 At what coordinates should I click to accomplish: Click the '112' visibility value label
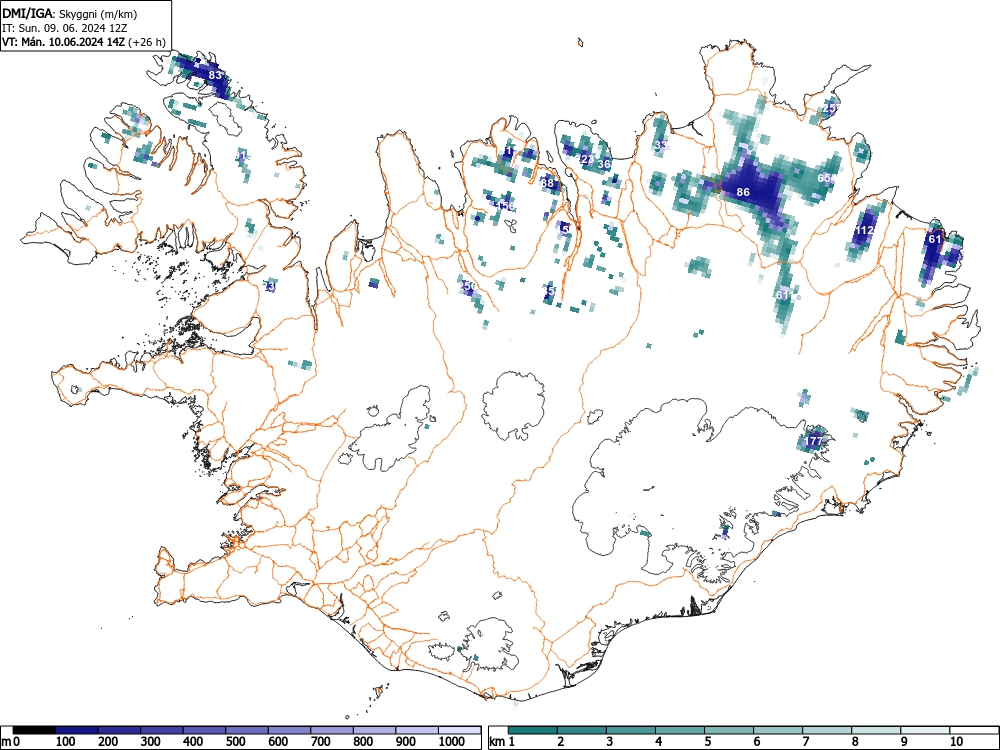click(x=865, y=230)
